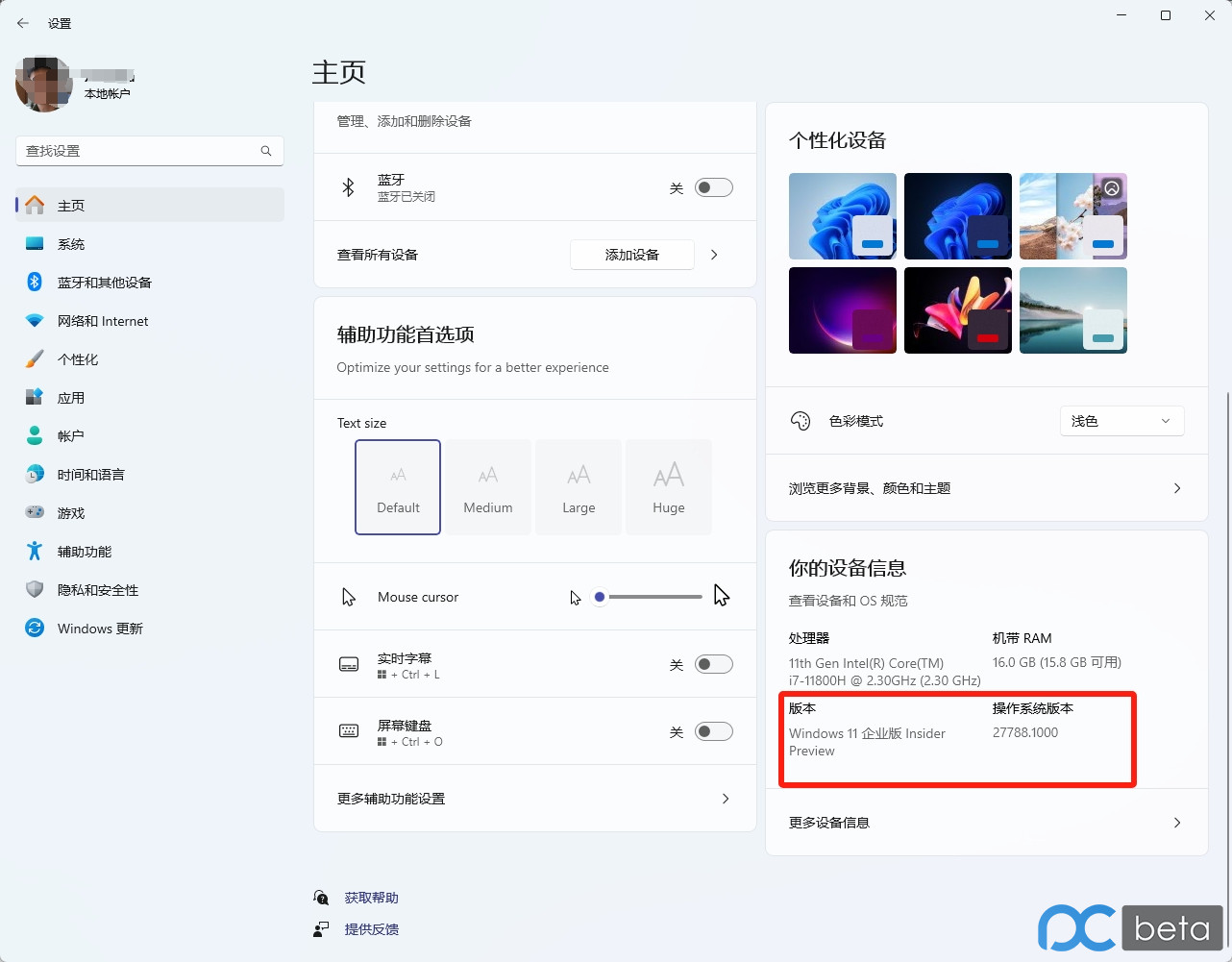Click the Bluetooth symbol in 蓝牙 row
This screenshot has width=1232, height=962.
[x=349, y=187]
